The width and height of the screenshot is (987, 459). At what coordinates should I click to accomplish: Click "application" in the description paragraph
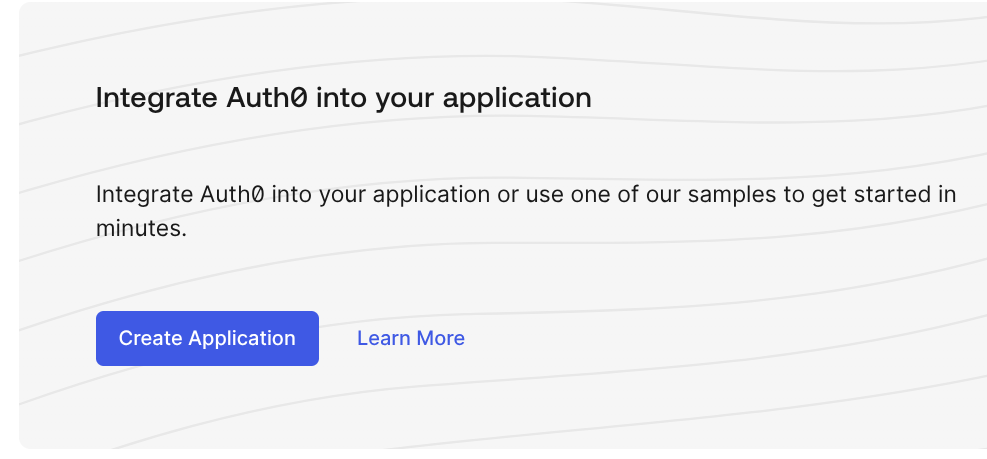pos(435,194)
